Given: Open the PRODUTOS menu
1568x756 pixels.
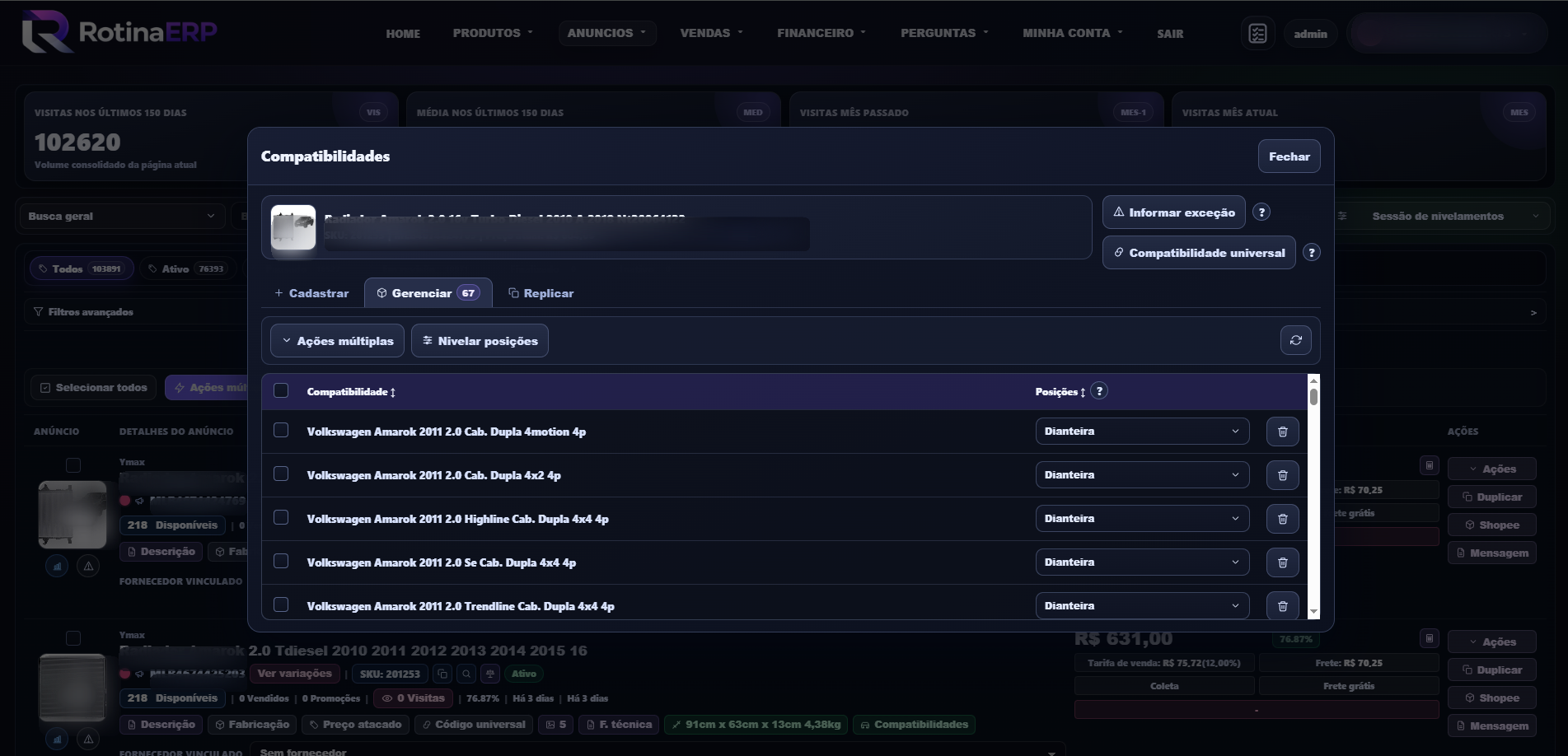Looking at the screenshot, I should pyautogui.click(x=493, y=33).
